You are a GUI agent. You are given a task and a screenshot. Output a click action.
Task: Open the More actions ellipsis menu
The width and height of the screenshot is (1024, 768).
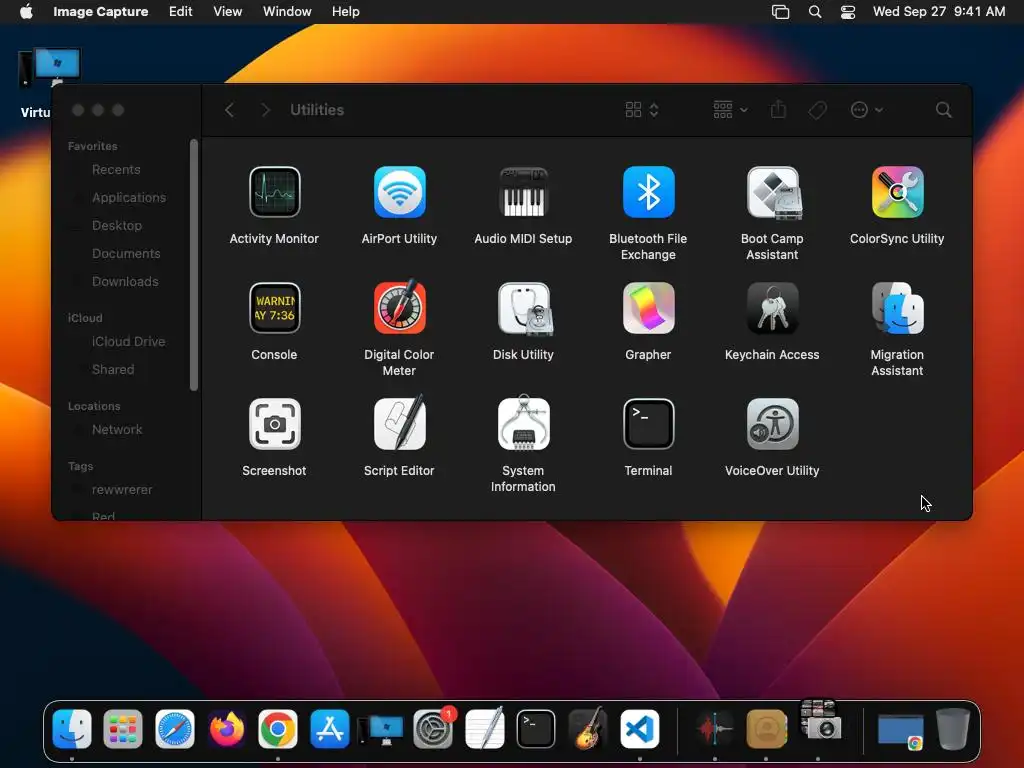(x=867, y=110)
